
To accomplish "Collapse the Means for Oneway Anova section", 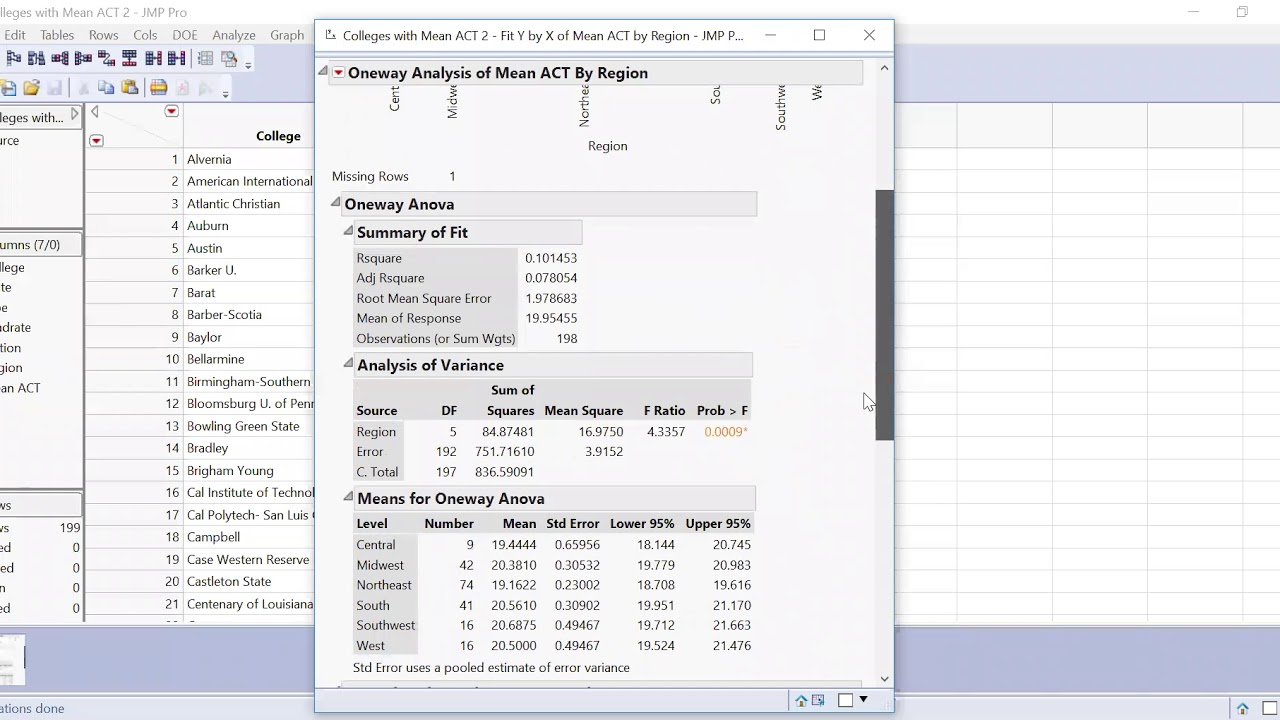I will pyautogui.click(x=348, y=496).
